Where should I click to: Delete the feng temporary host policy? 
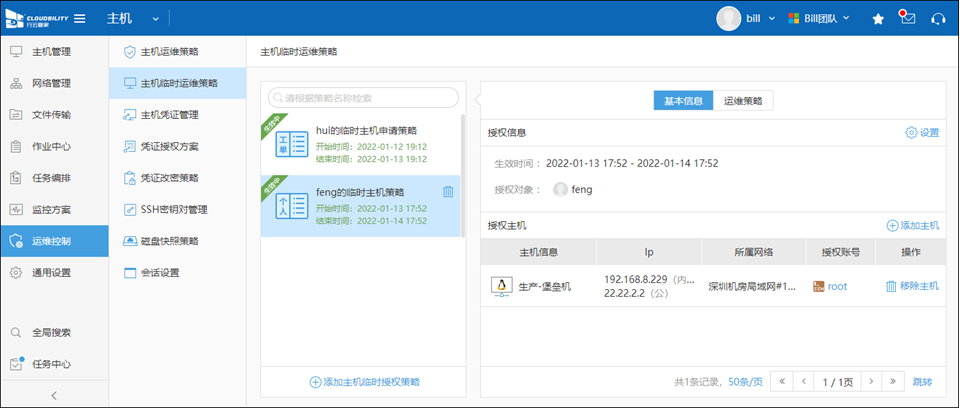click(x=448, y=192)
